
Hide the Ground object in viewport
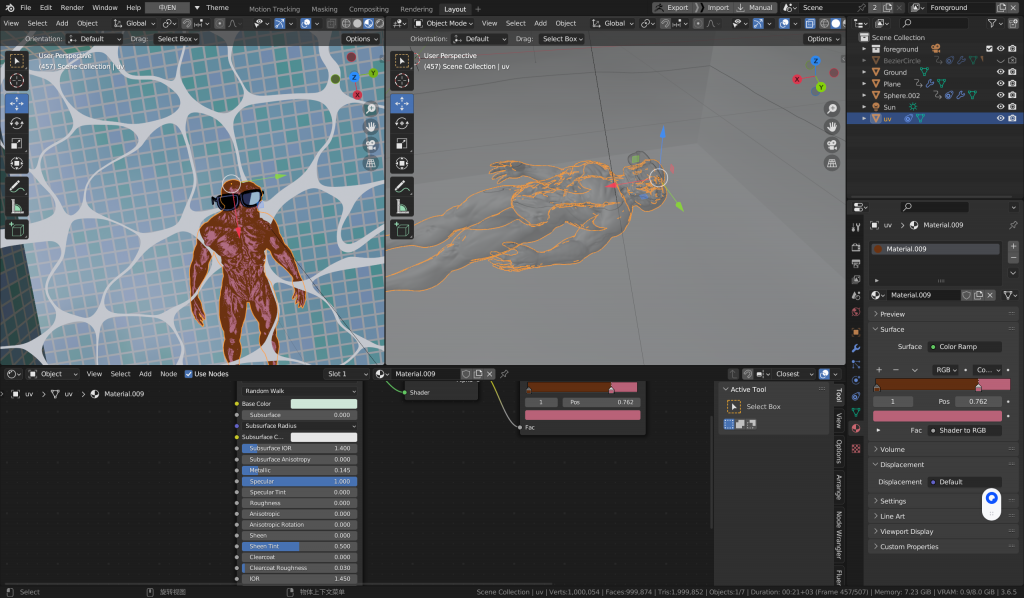coord(1000,72)
